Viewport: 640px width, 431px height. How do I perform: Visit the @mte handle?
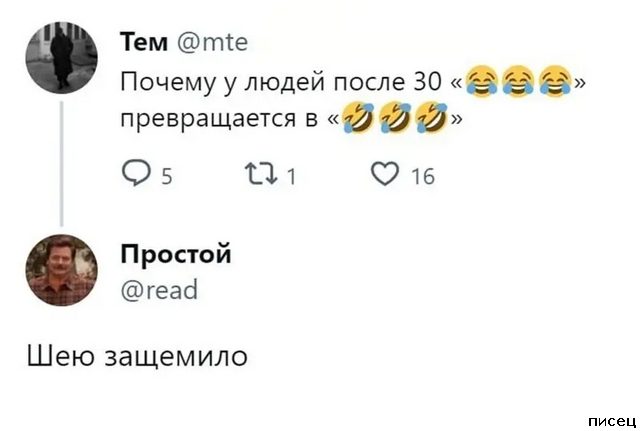(x=213, y=41)
